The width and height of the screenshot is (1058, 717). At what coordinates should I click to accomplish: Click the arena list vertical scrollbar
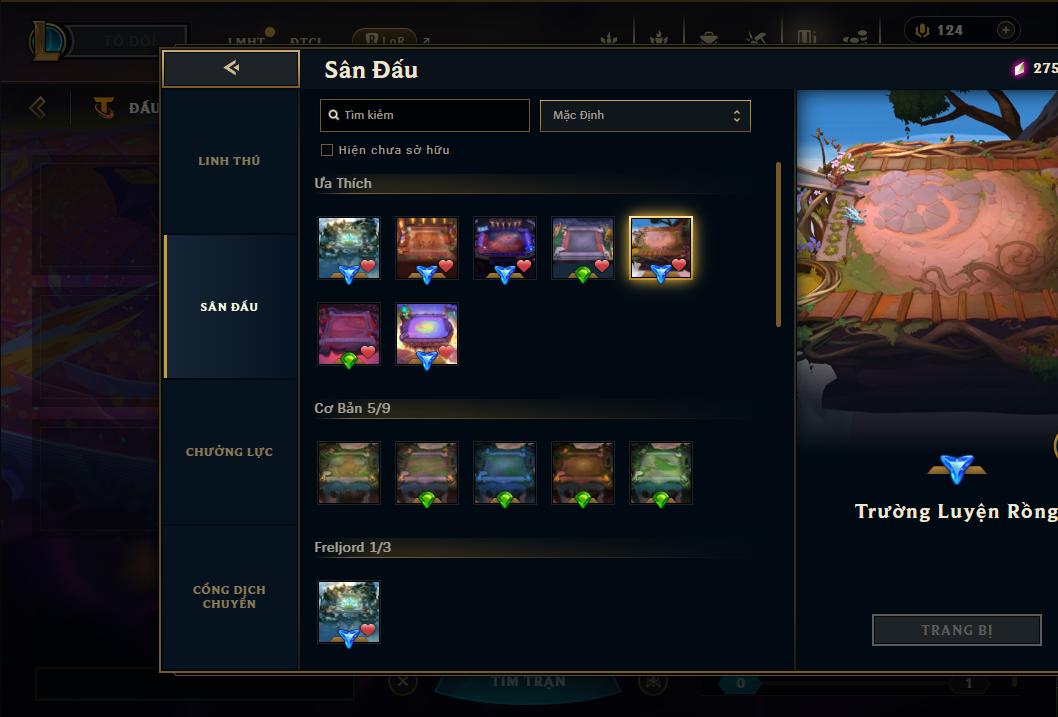pyautogui.click(x=778, y=244)
